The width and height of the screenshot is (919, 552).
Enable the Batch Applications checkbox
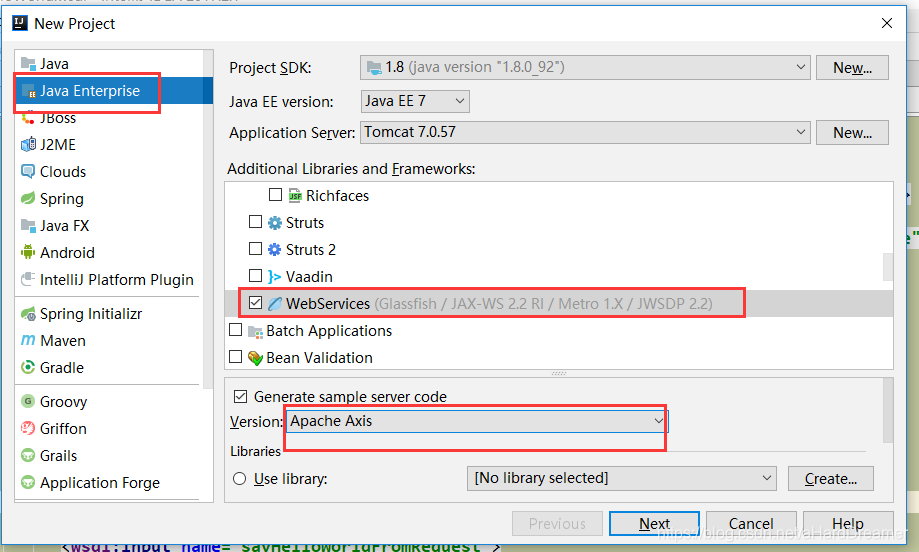point(235,329)
